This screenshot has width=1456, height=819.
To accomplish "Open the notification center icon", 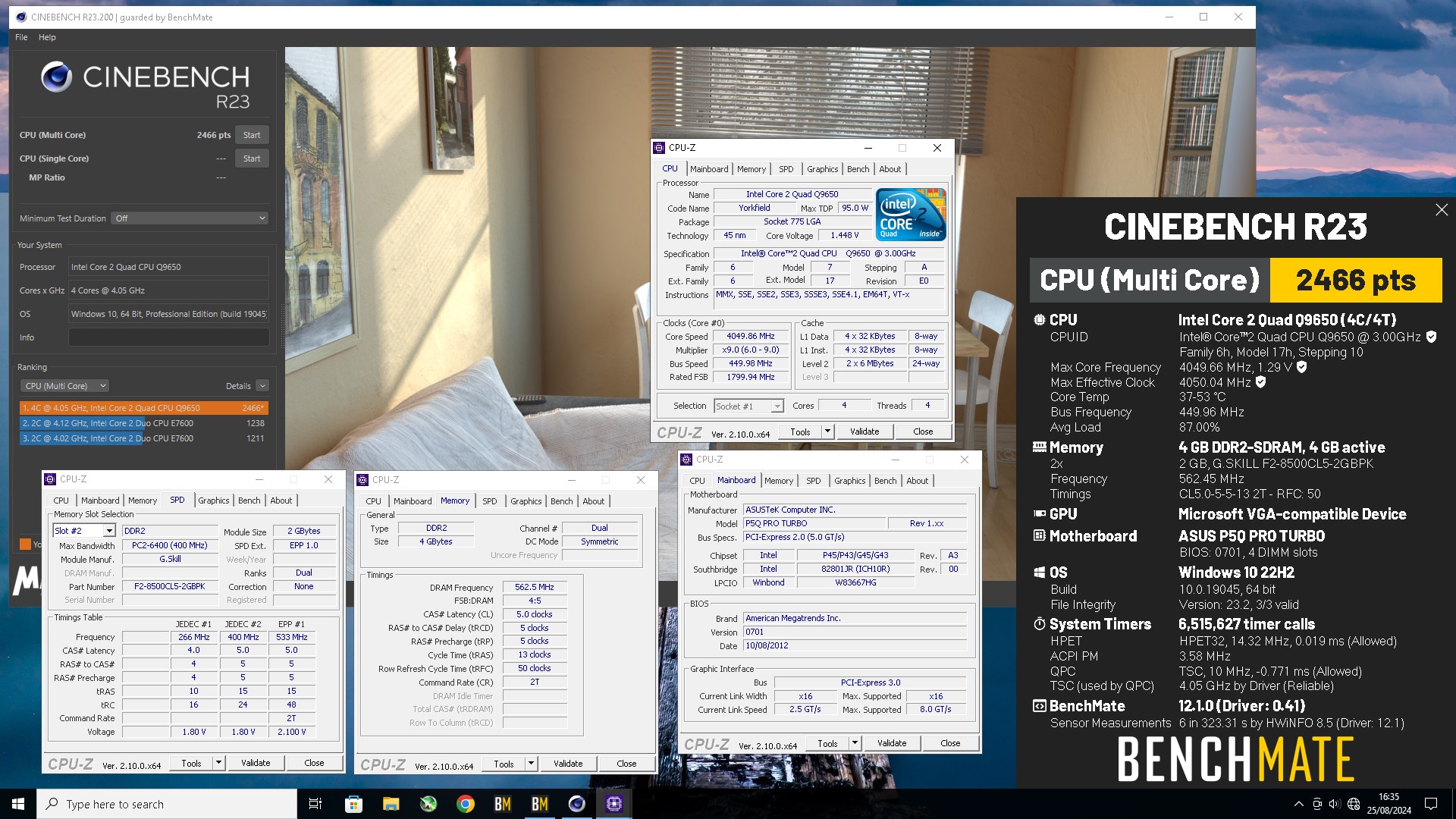I will click(x=1431, y=804).
